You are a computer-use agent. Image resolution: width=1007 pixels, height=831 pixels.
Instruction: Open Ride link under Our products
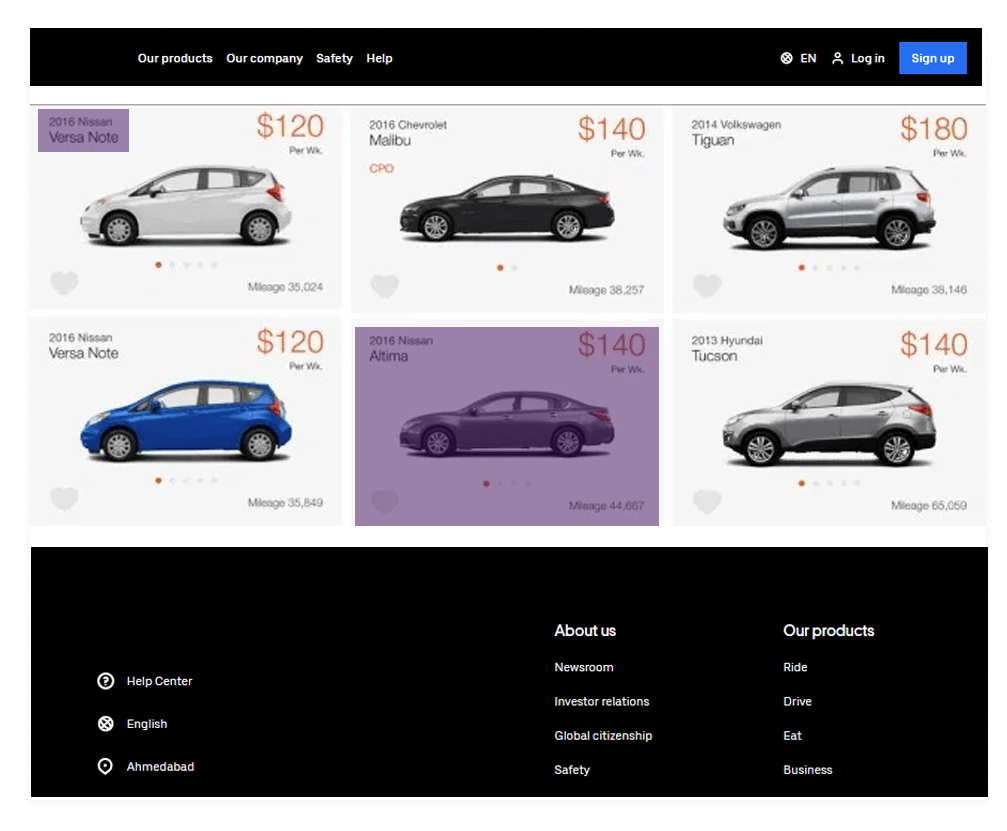click(795, 667)
